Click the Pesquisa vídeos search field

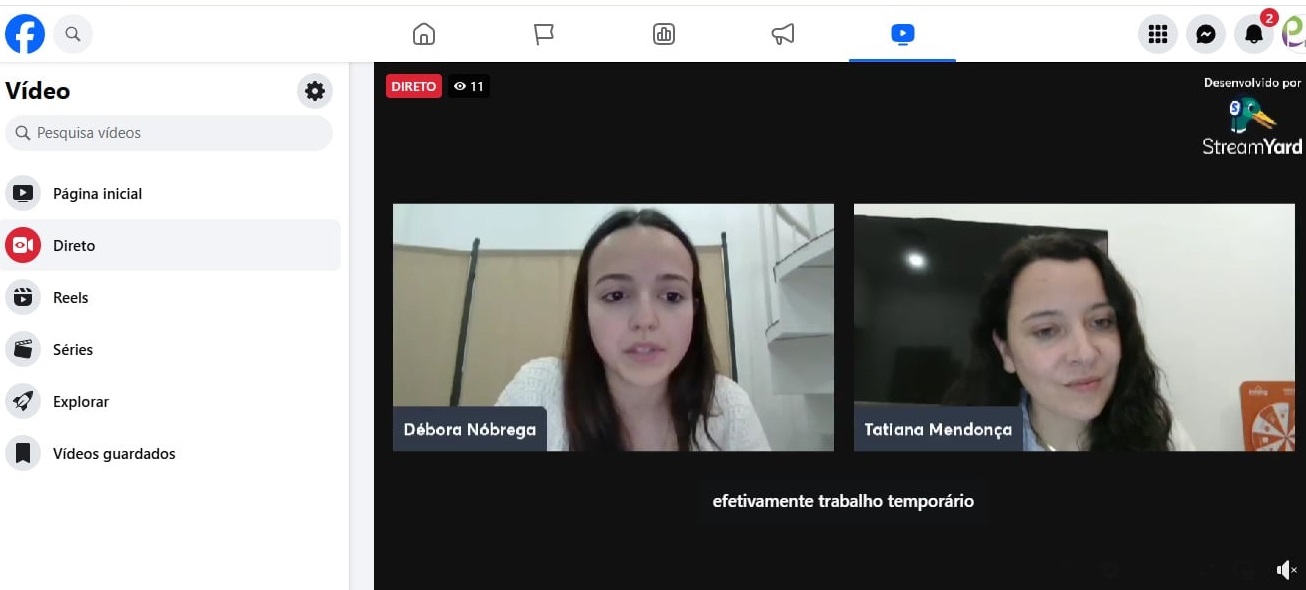tap(170, 133)
